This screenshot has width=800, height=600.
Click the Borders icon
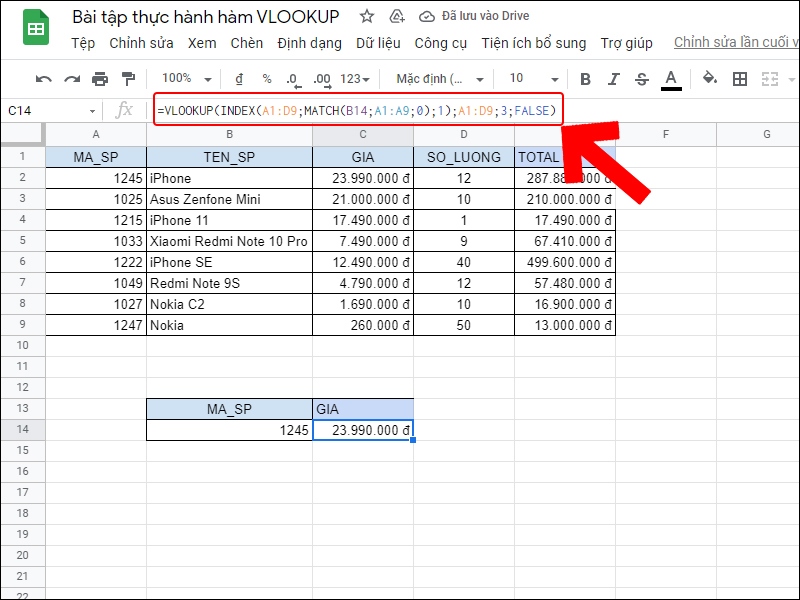pyautogui.click(x=738, y=77)
